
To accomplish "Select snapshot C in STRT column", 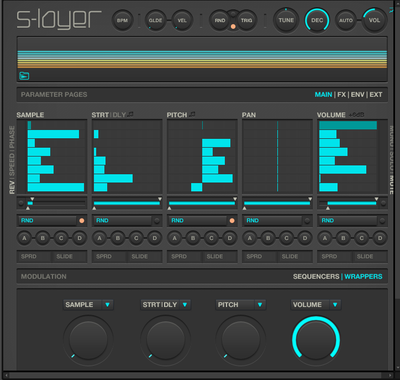I will point(136,238).
